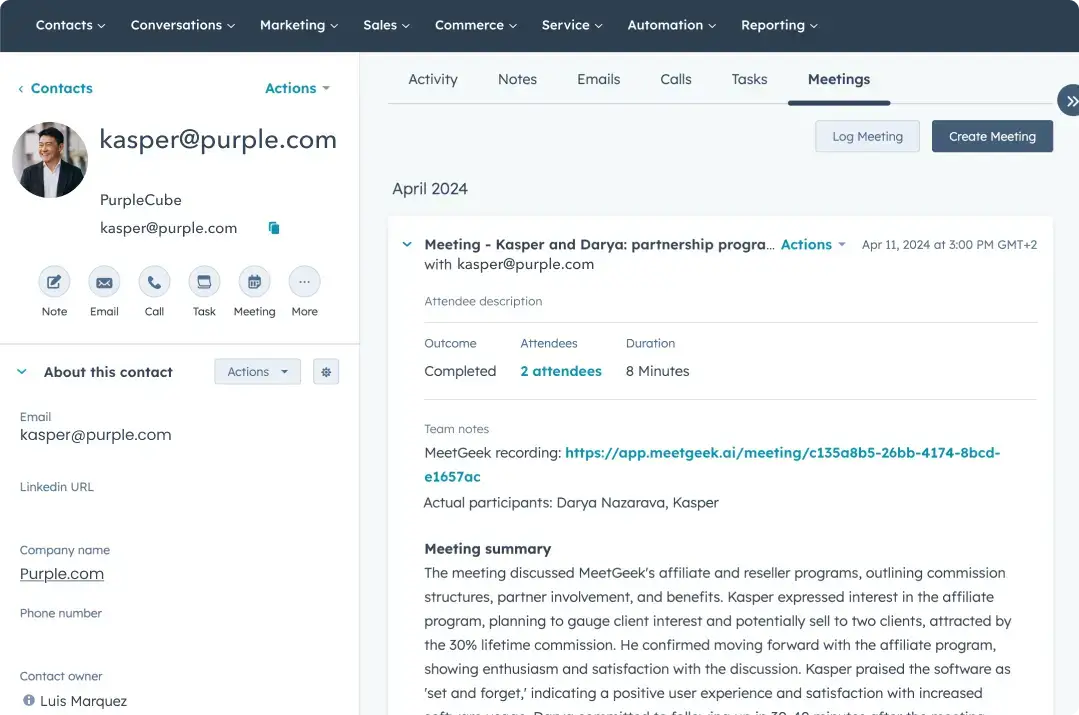Compose an email using the Email icon

[104, 282]
